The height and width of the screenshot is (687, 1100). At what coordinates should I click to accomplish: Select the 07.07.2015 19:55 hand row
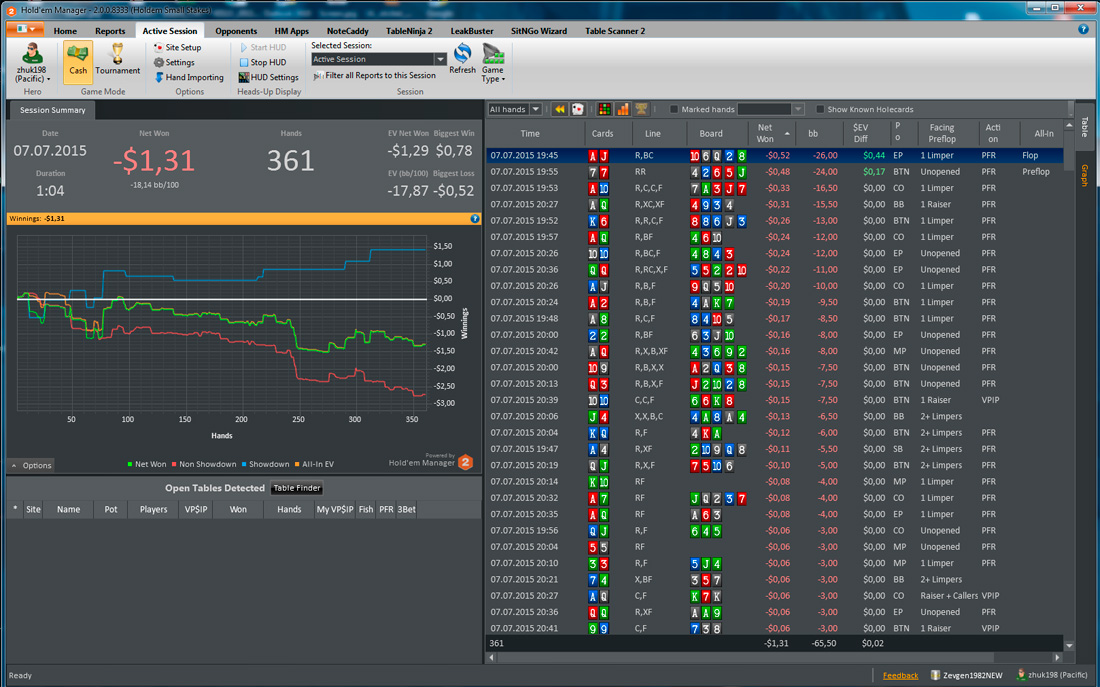[774, 172]
